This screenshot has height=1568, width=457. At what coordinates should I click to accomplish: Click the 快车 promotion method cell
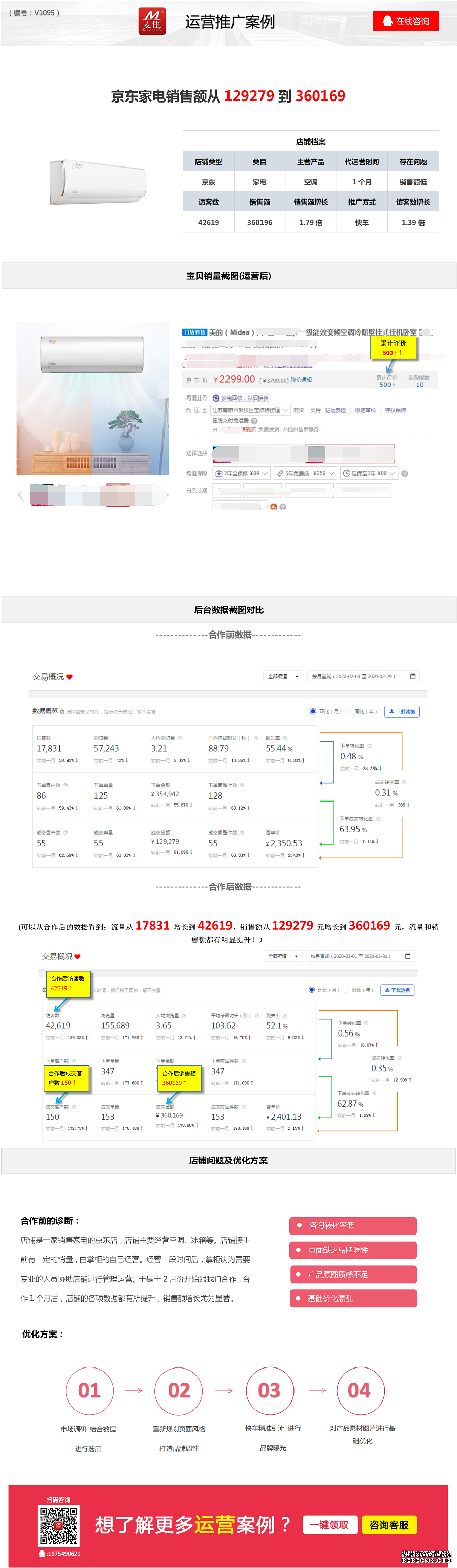coord(362,223)
